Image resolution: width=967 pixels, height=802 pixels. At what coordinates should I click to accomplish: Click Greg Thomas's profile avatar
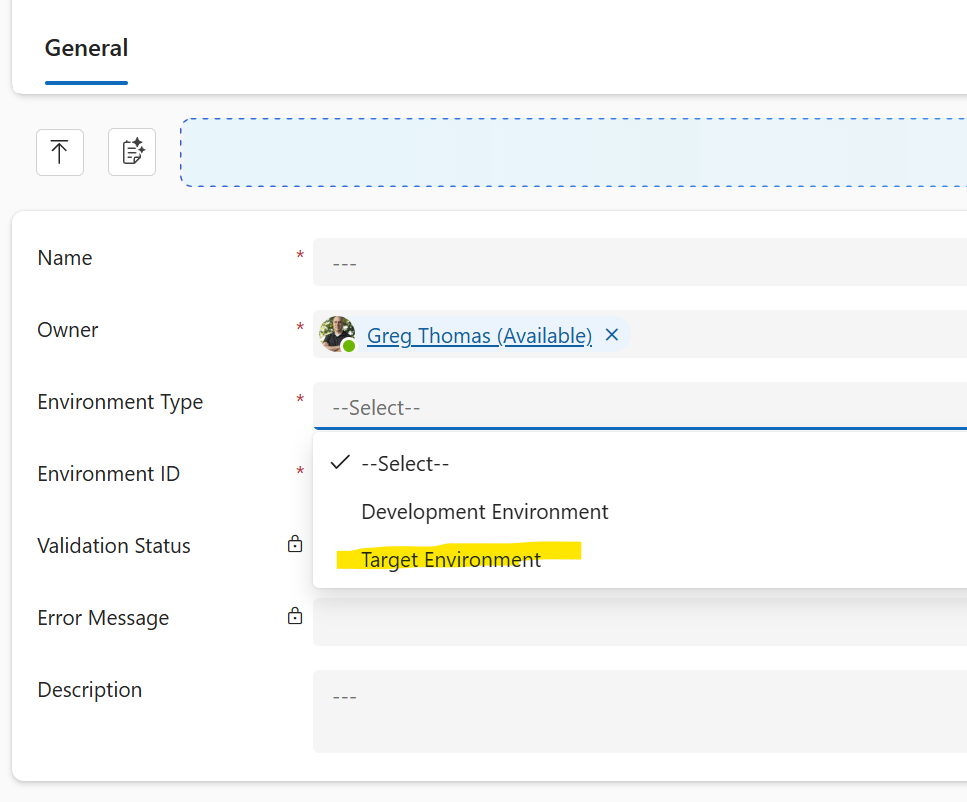coord(337,335)
